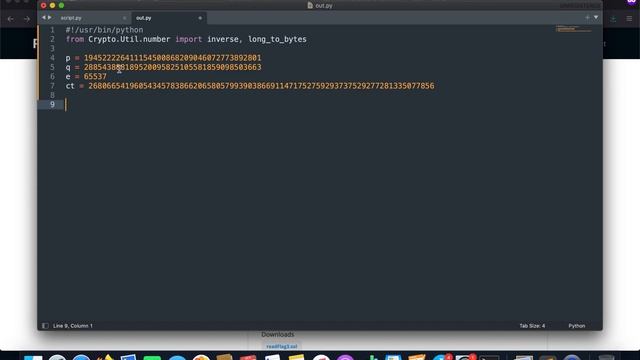Image resolution: width=640 pixels, height=360 pixels.
Task: Click line number 9 in the gutter
Action: tap(52, 104)
